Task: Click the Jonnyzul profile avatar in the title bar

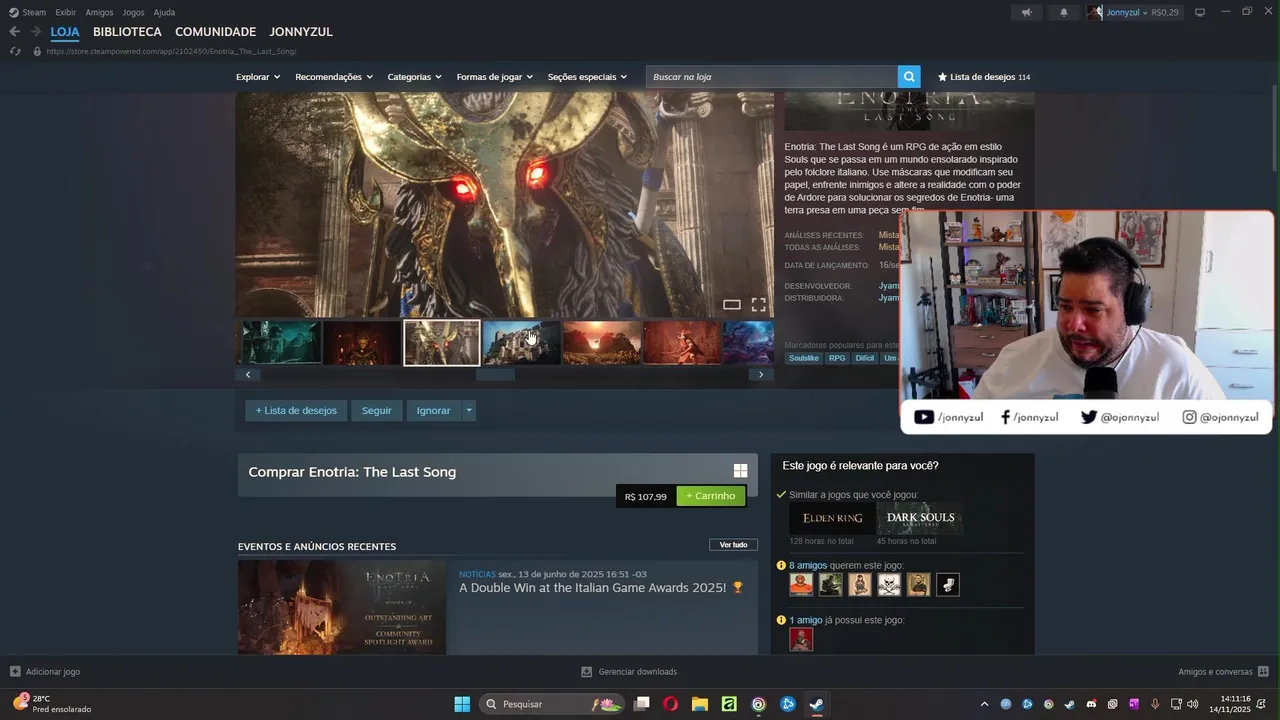Action: (1095, 12)
